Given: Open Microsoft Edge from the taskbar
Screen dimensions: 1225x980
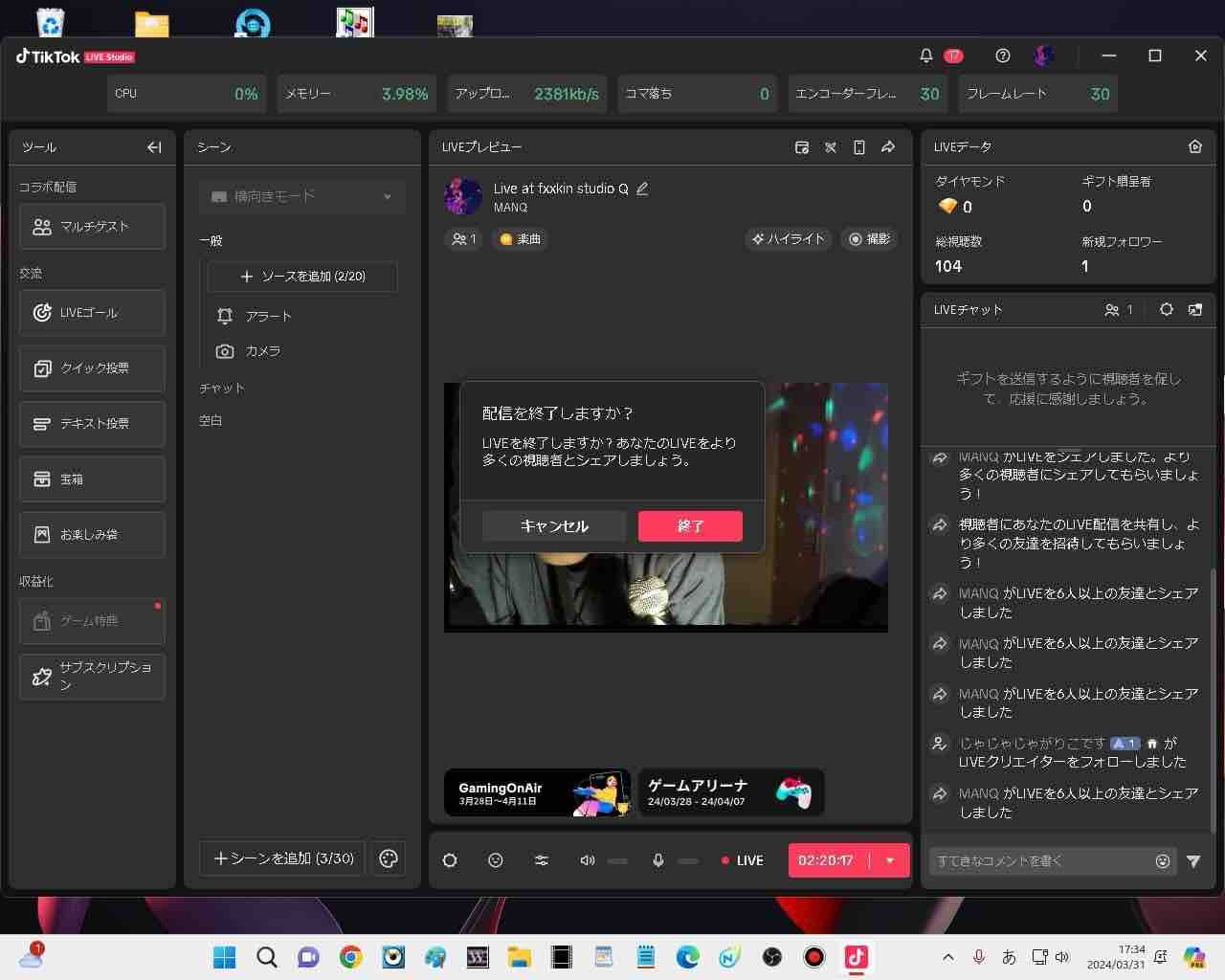Looking at the screenshot, I should pyautogui.click(x=688, y=957).
